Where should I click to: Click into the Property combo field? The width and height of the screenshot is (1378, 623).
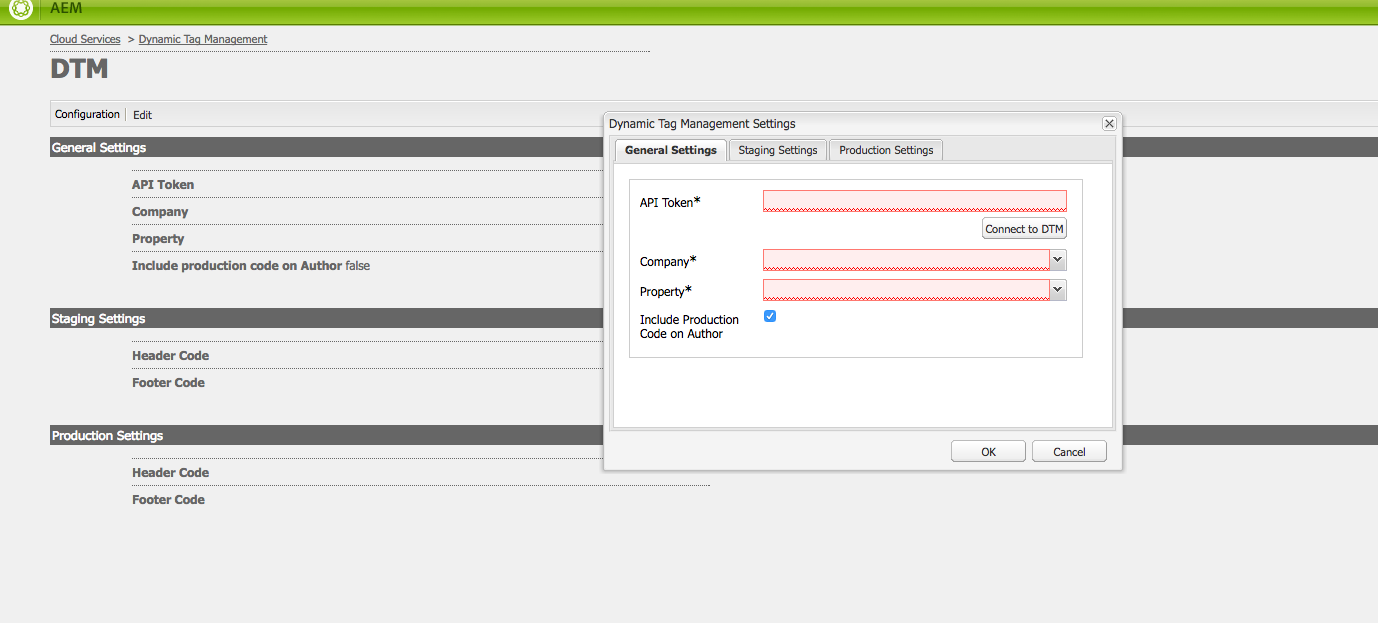[906, 290]
